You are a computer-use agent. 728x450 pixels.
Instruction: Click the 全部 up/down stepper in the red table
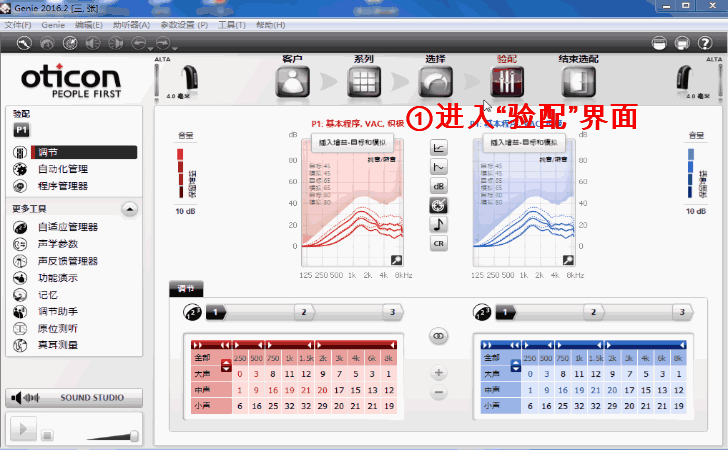point(226,365)
